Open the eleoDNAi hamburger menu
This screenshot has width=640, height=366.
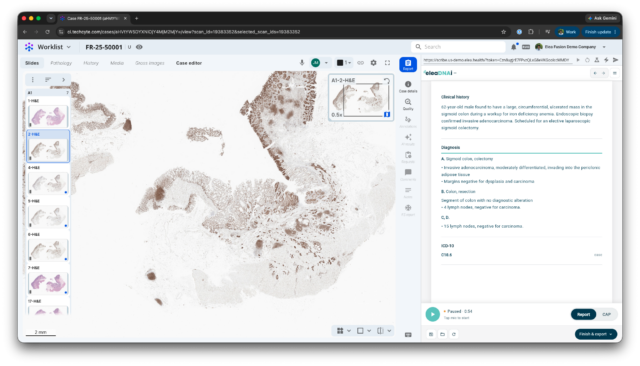click(x=615, y=73)
